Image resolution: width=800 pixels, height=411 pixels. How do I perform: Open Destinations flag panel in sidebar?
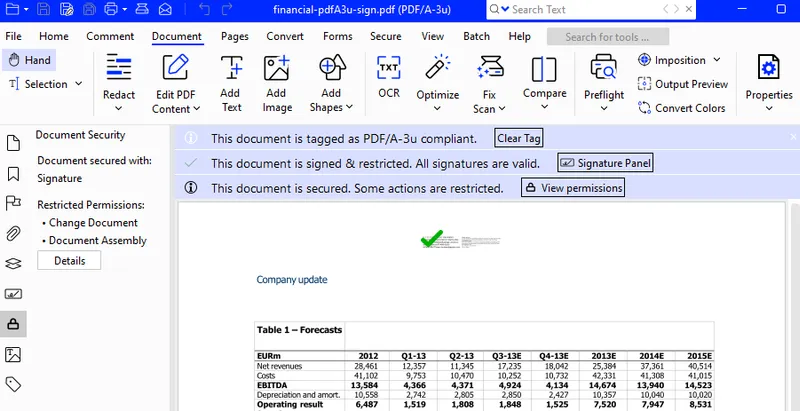click(x=13, y=203)
